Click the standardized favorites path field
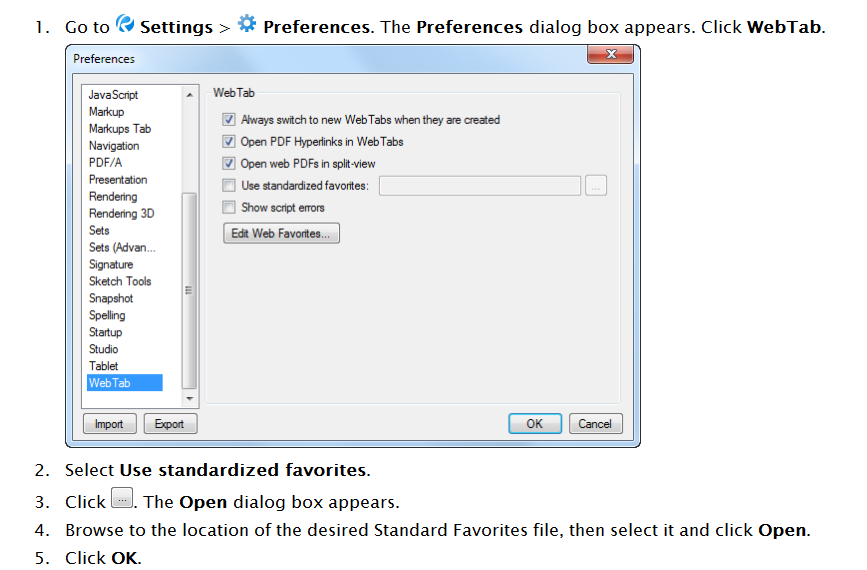Viewport: 867px width, 570px height. (x=479, y=186)
